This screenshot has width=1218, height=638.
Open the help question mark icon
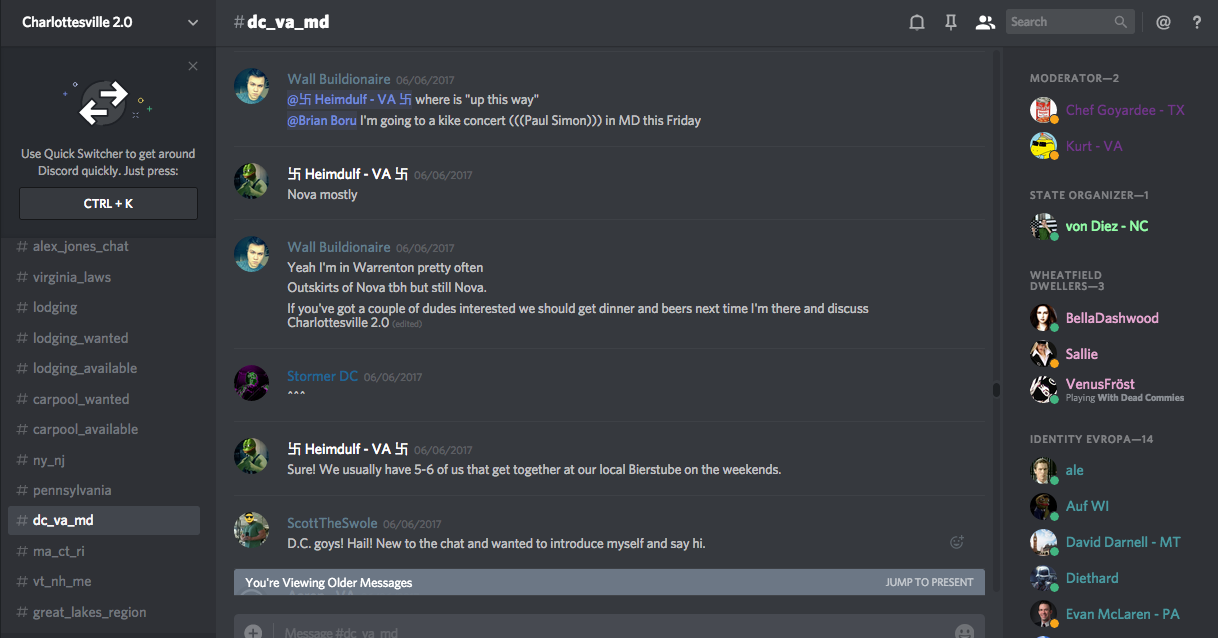point(1197,22)
